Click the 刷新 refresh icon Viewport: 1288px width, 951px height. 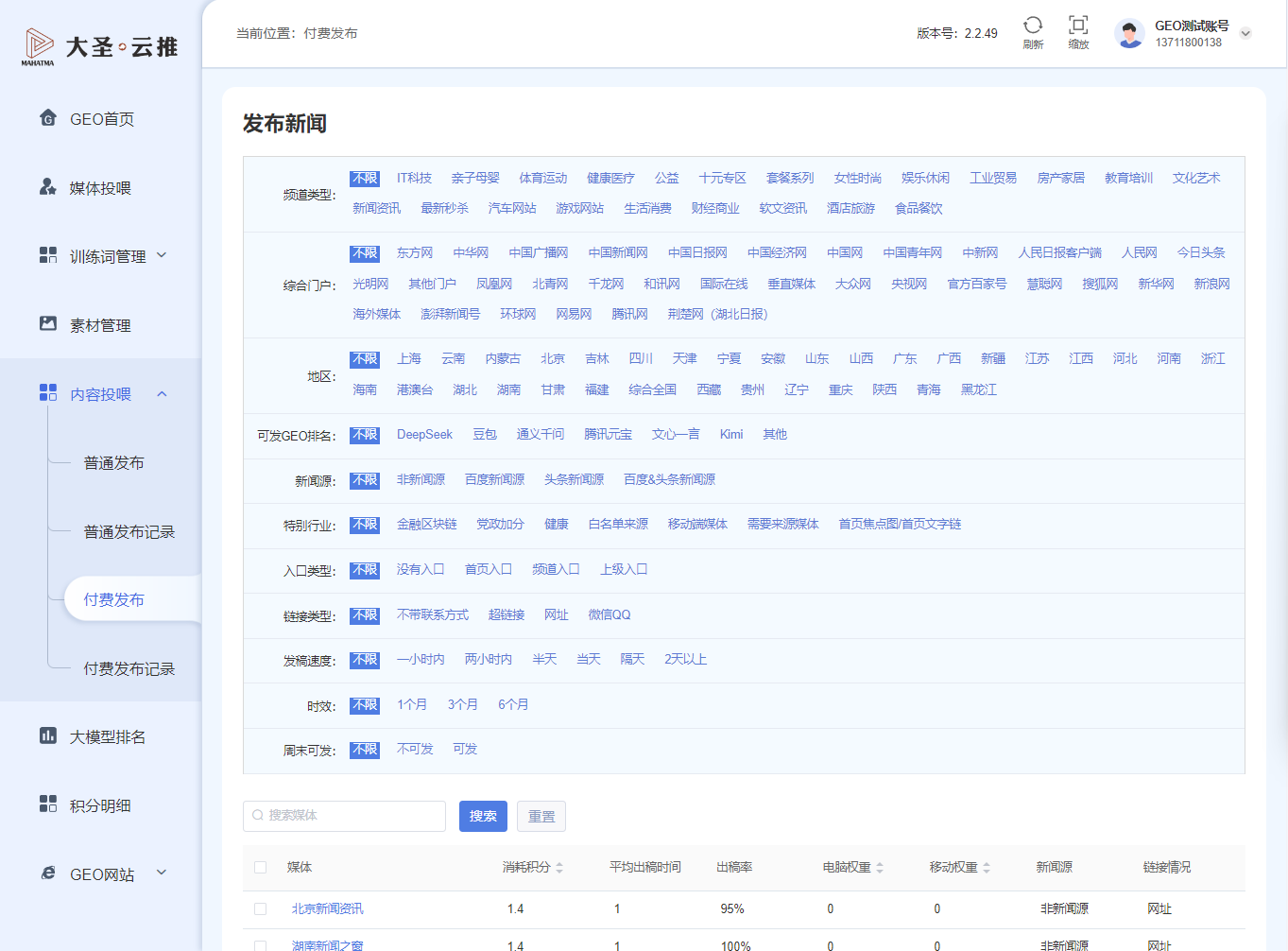click(1033, 26)
